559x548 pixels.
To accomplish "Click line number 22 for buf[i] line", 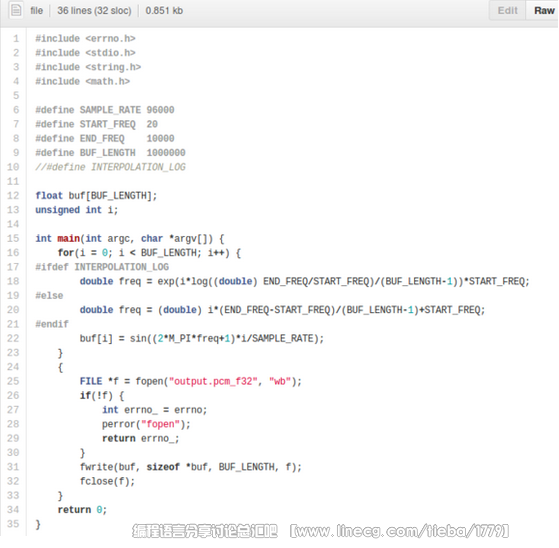I will 13,338.
